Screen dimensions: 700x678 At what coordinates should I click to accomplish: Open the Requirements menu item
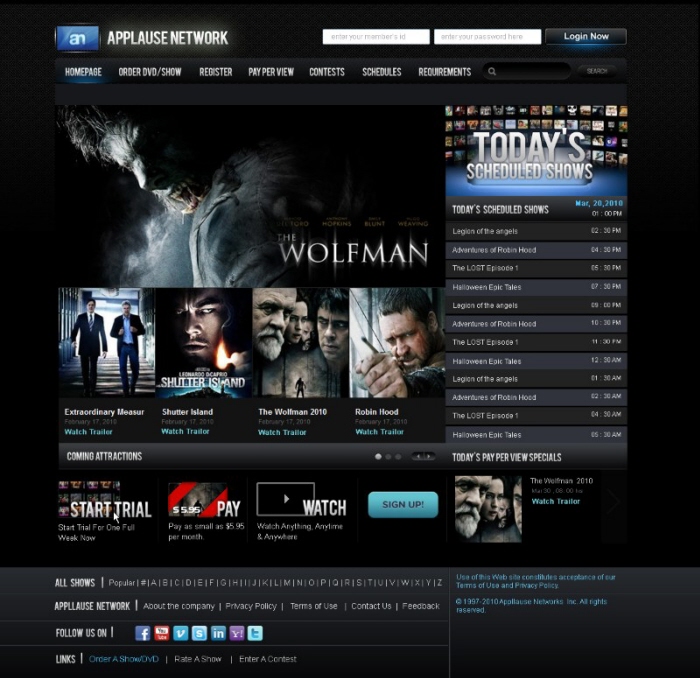click(x=445, y=72)
